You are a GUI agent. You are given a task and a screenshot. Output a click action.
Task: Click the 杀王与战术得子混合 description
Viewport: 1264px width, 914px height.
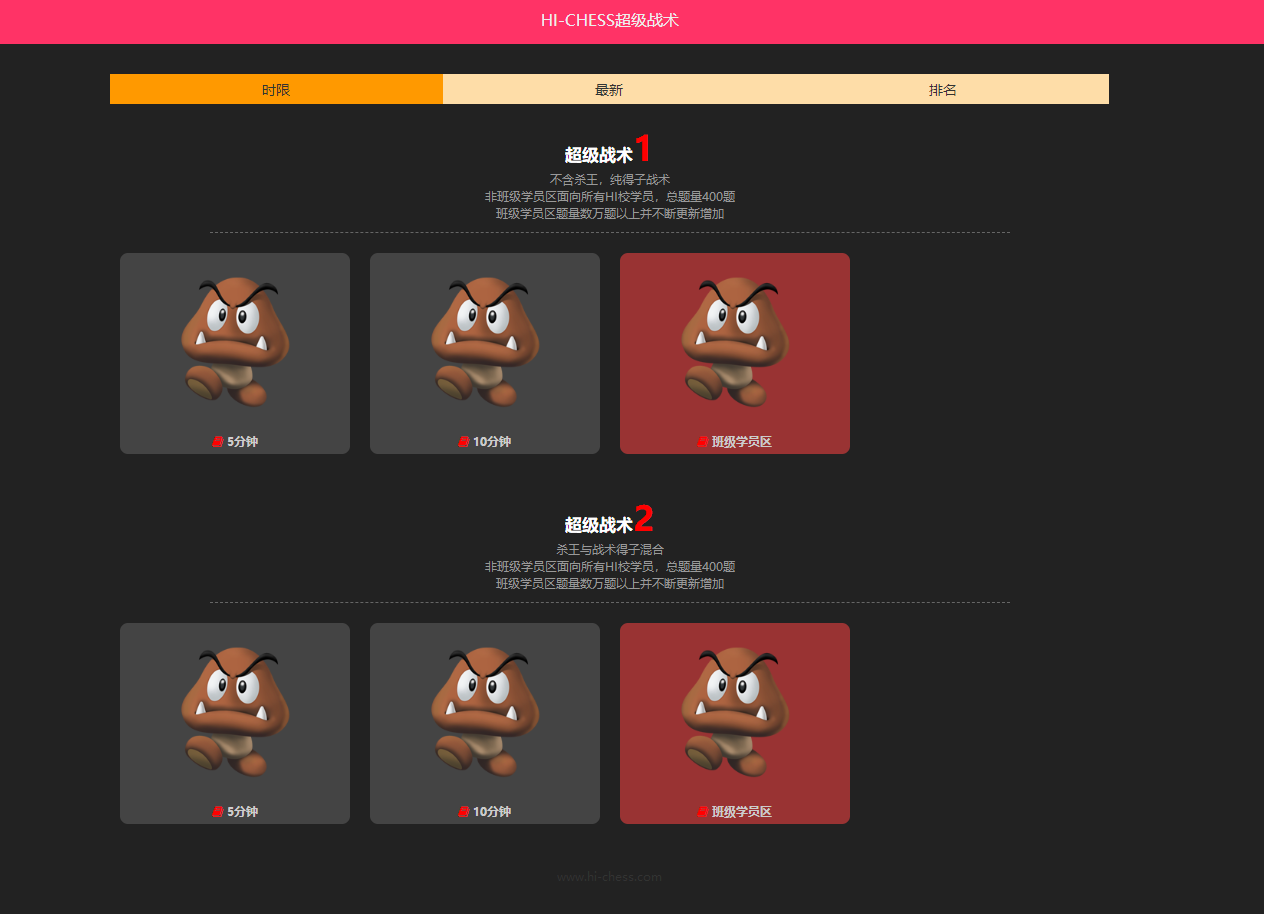tap(610, 550)
